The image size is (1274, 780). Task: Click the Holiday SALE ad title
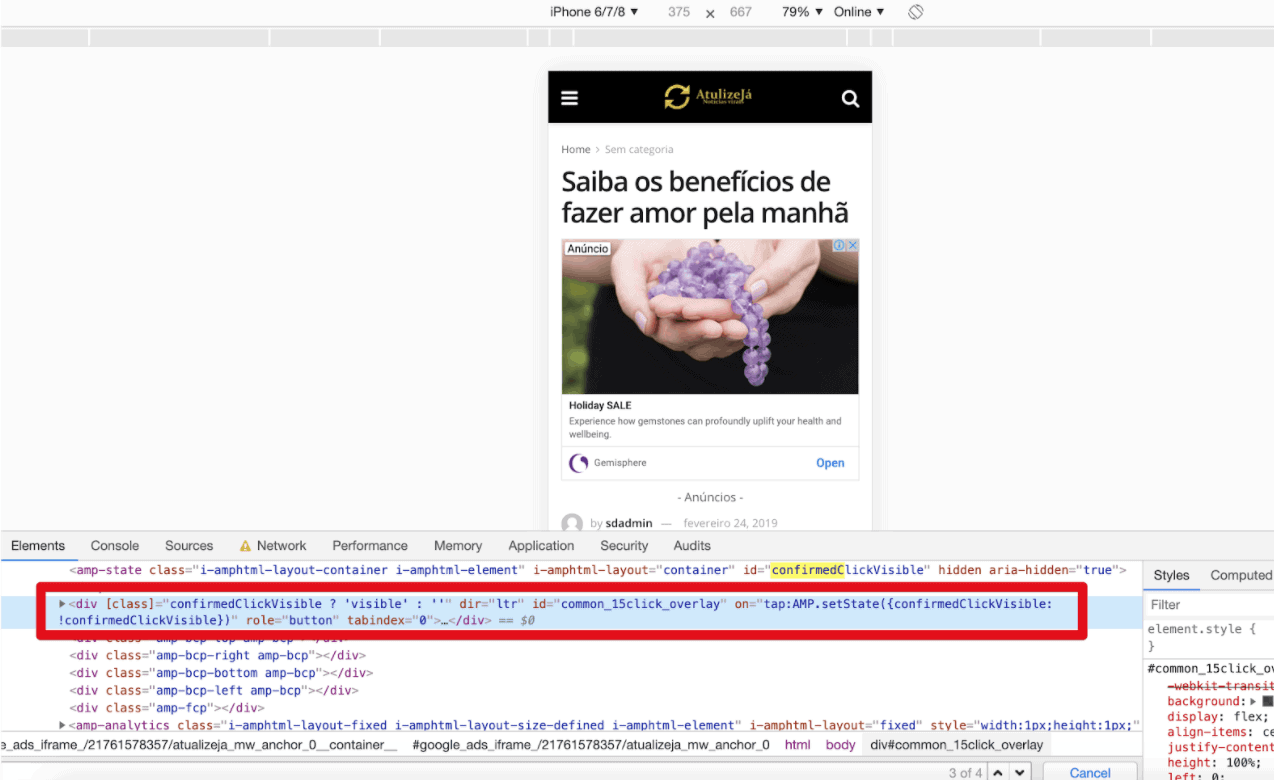(600, 406)
